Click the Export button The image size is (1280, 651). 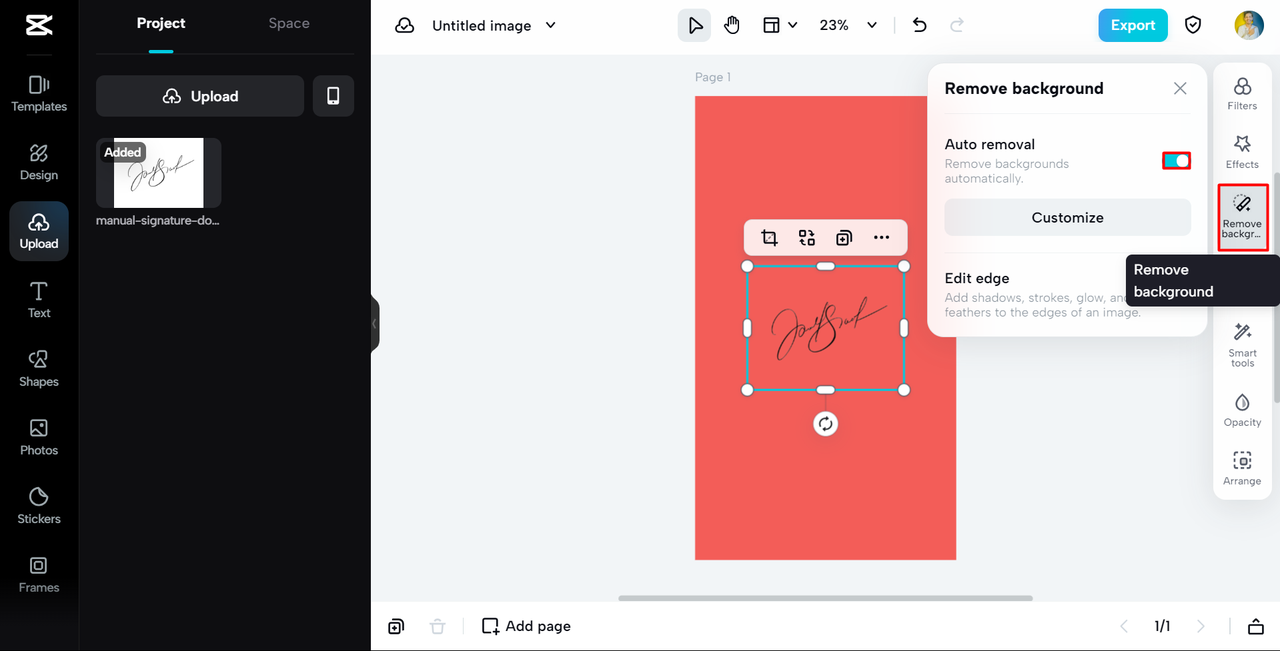pos(1133,25)
